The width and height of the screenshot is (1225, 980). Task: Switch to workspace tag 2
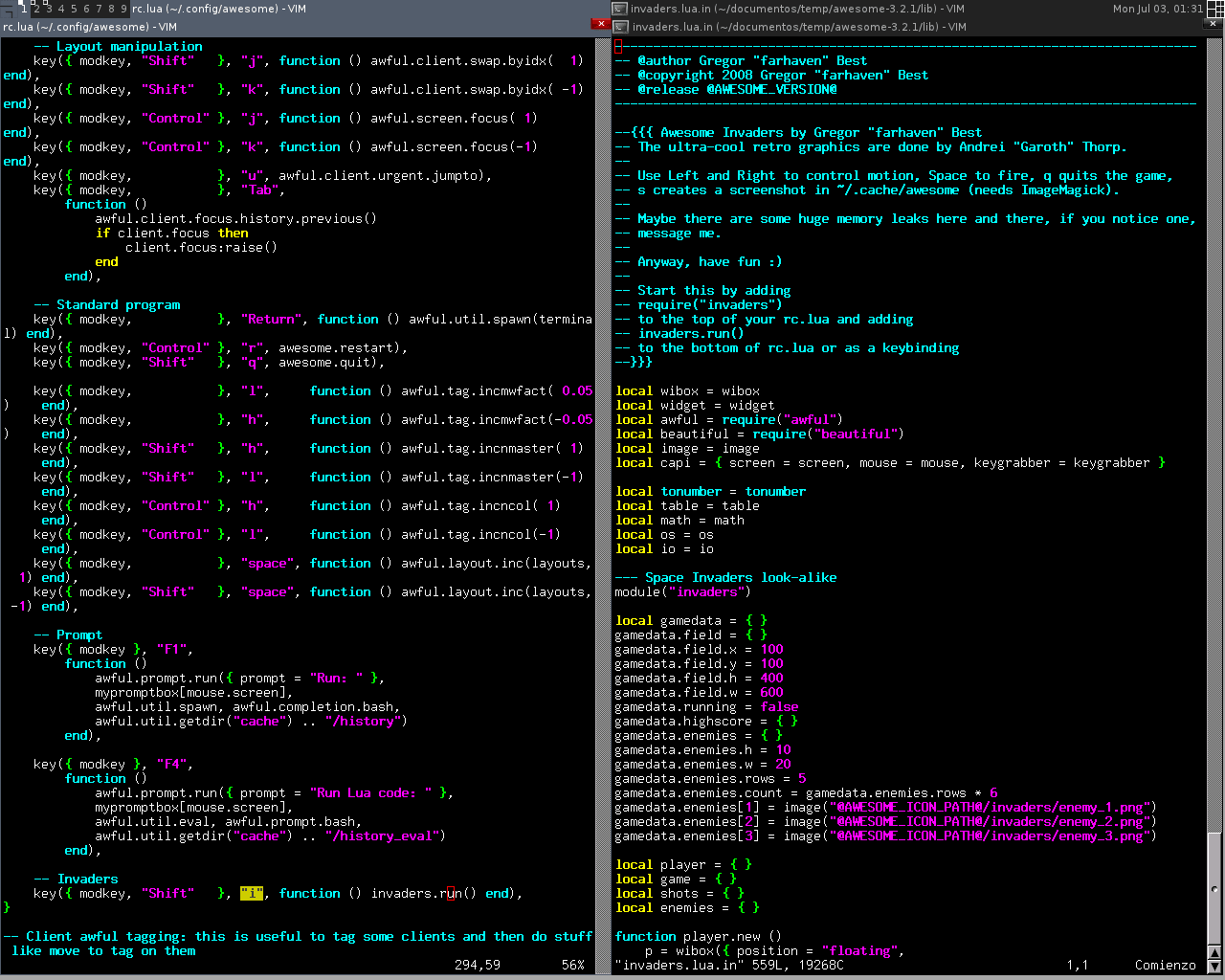[36, 9]
